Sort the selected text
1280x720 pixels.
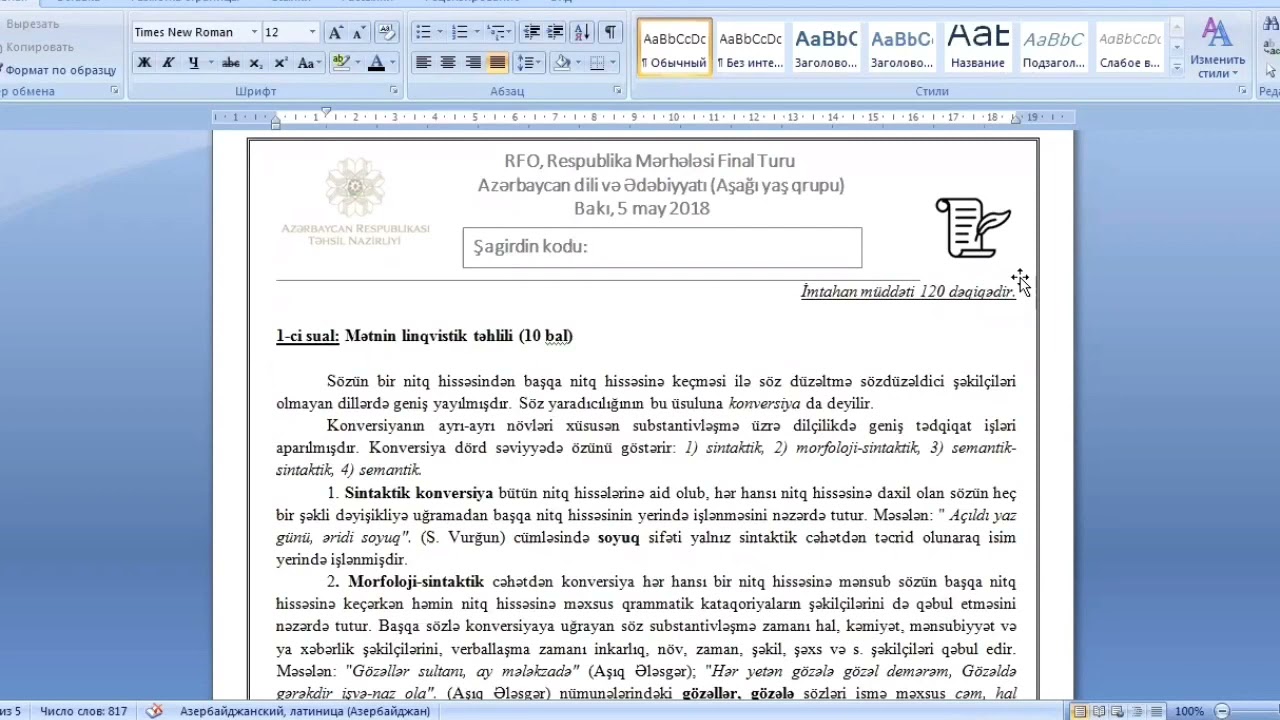[583, 33]
